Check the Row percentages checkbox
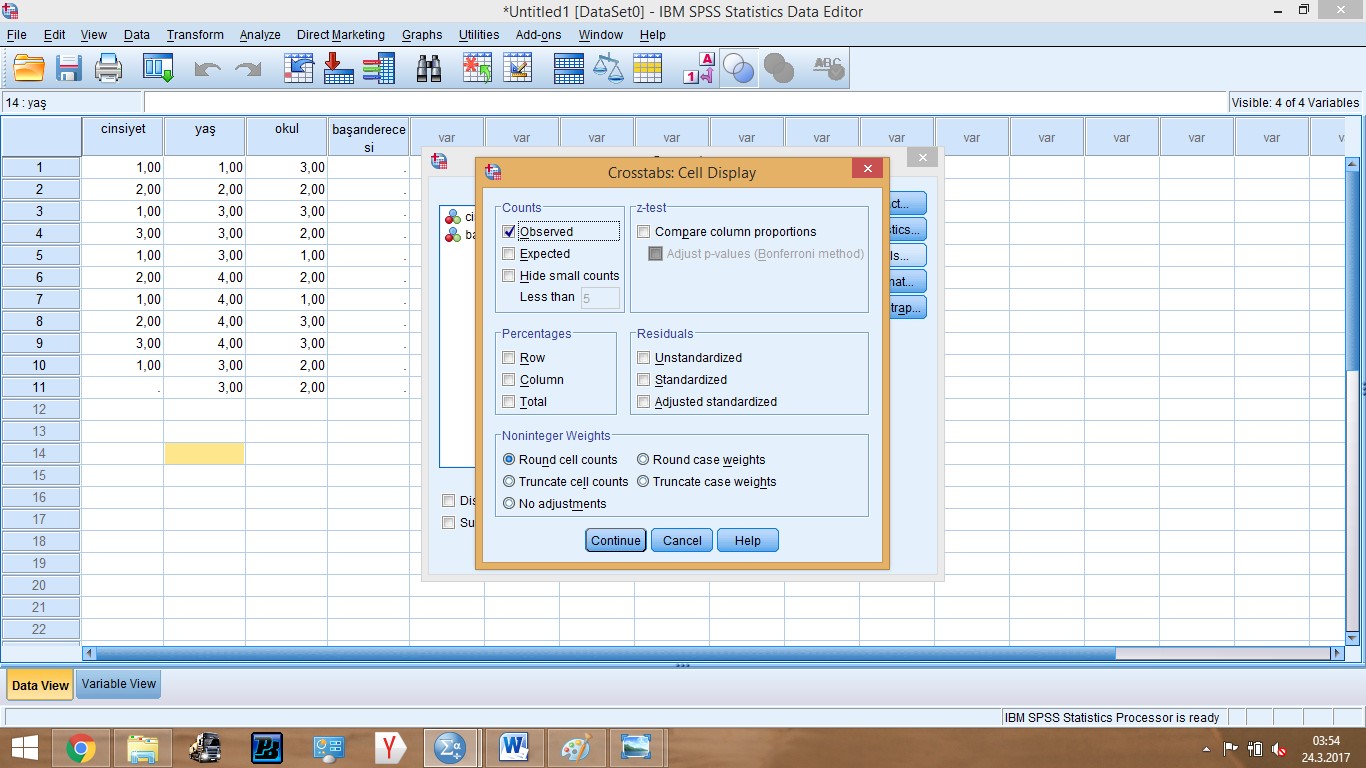The image size is (1366, 768). point(509,357)
